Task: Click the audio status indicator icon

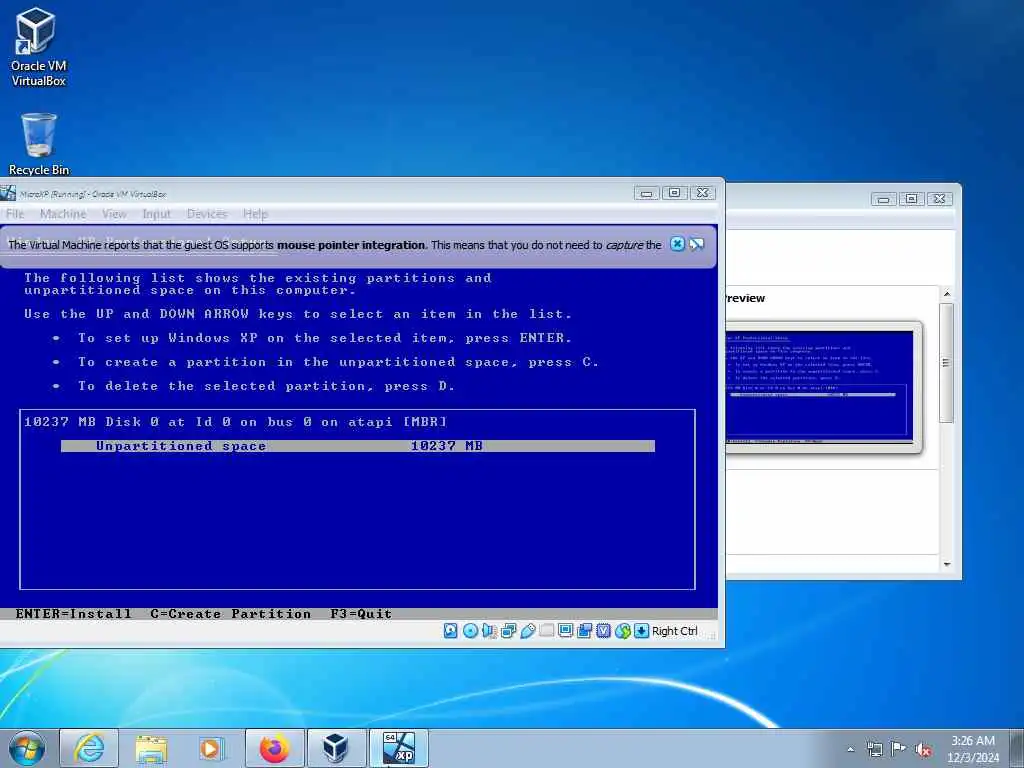Action: coord(489,631)
